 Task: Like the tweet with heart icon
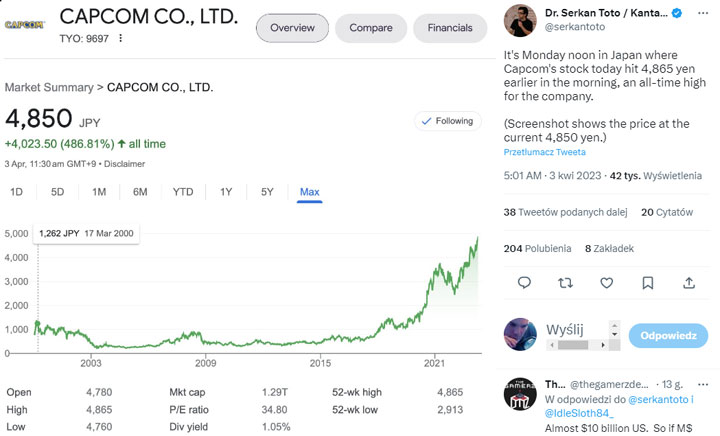pyautogui.click(x=607, y=283)
